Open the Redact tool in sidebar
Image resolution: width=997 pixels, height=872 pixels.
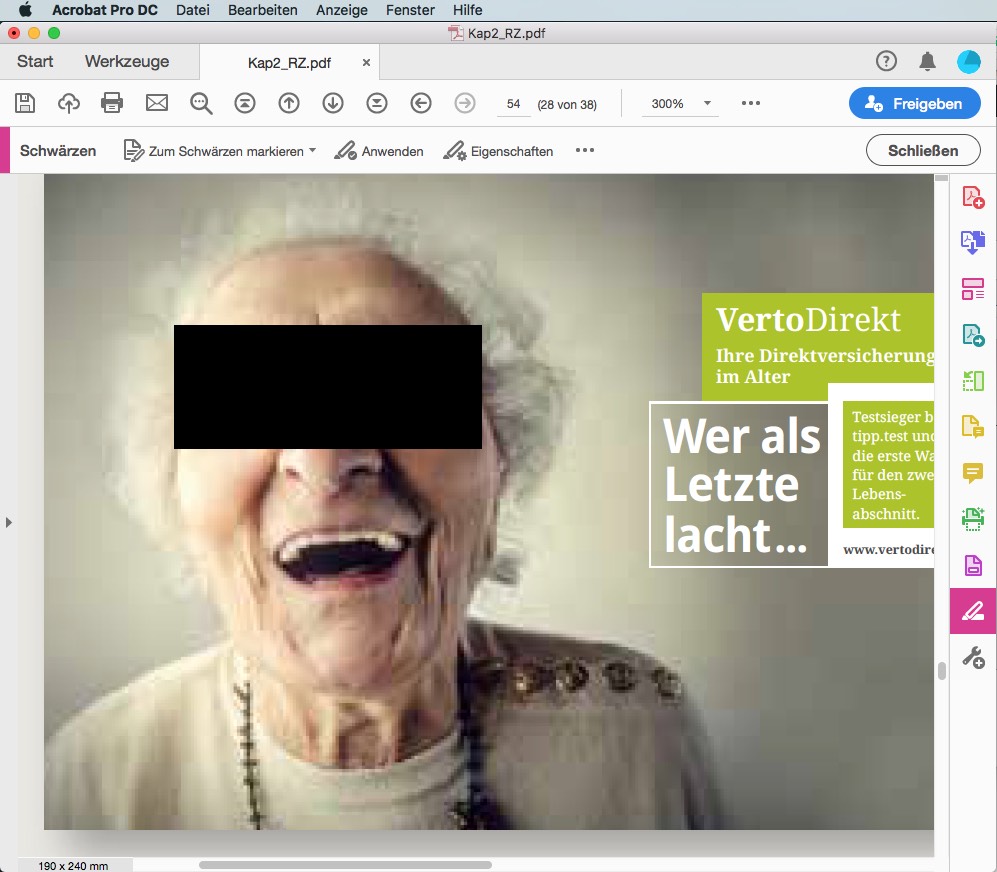972,611
